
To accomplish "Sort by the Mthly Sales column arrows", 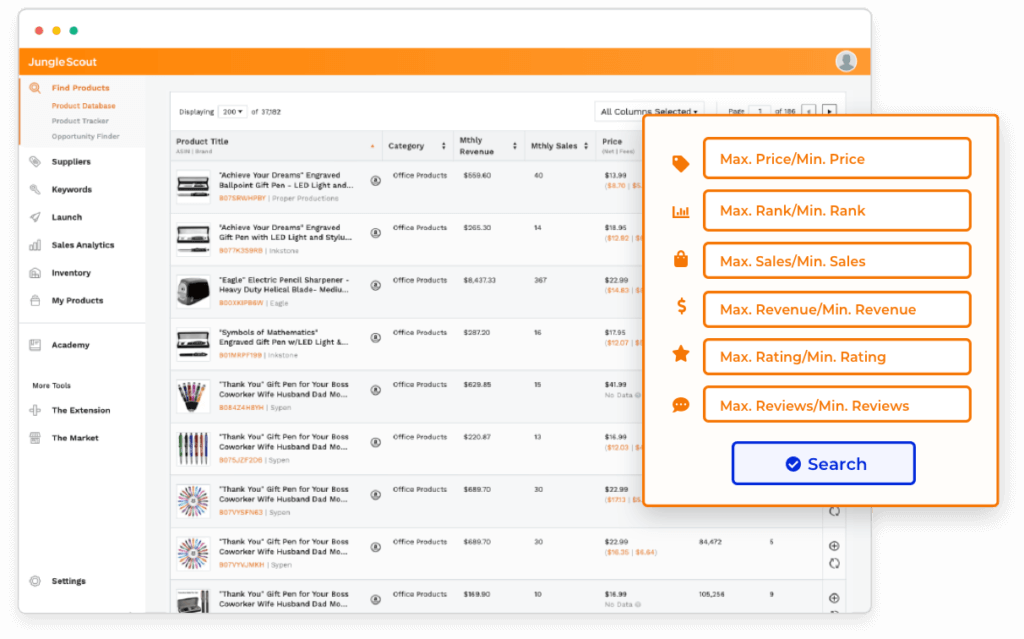I will 586,146.
